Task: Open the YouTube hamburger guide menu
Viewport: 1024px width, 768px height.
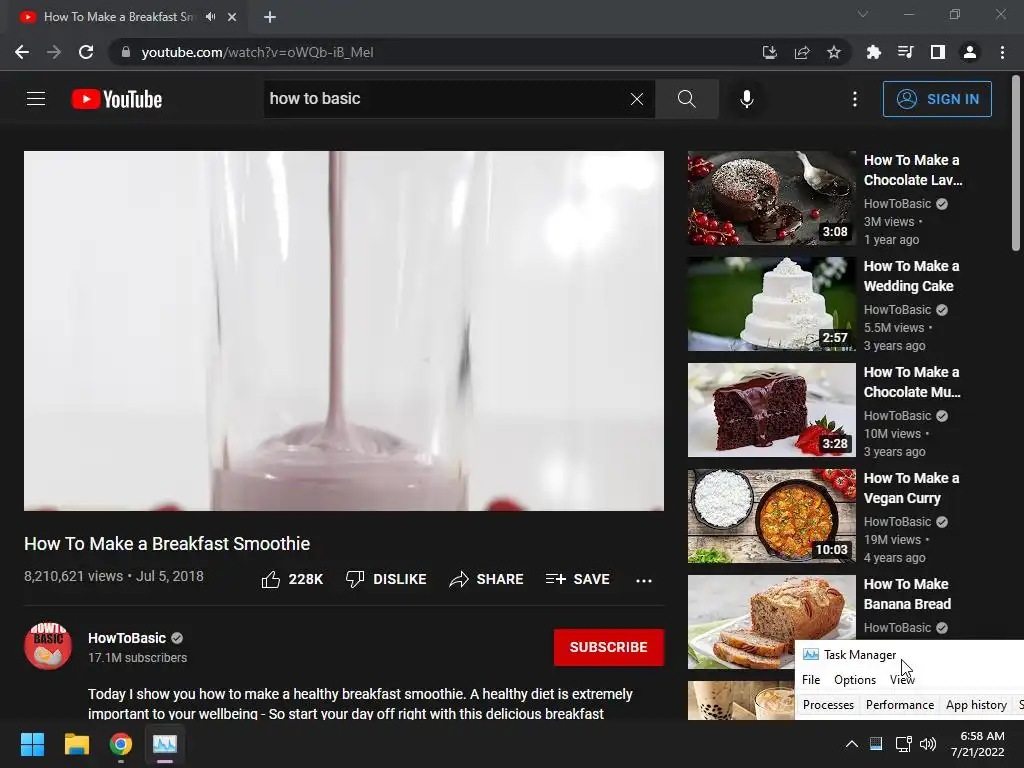Action: (36, 99)
